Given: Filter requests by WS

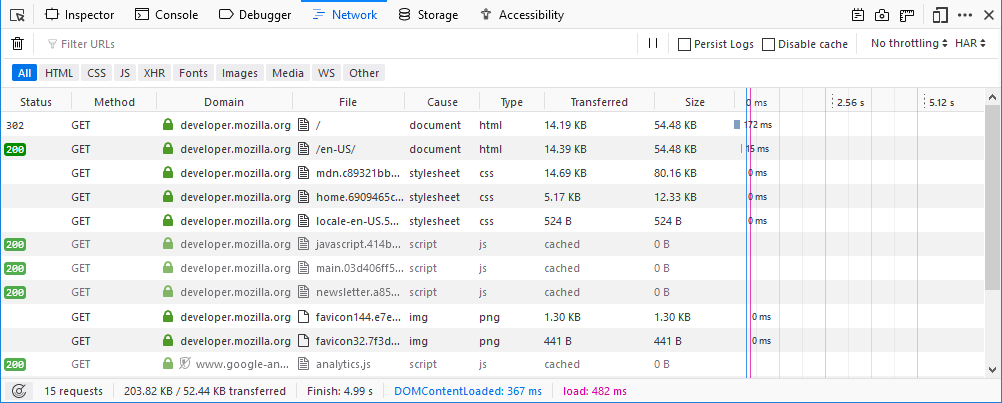Looking at the screenshot, I should [x=327, y=73].
